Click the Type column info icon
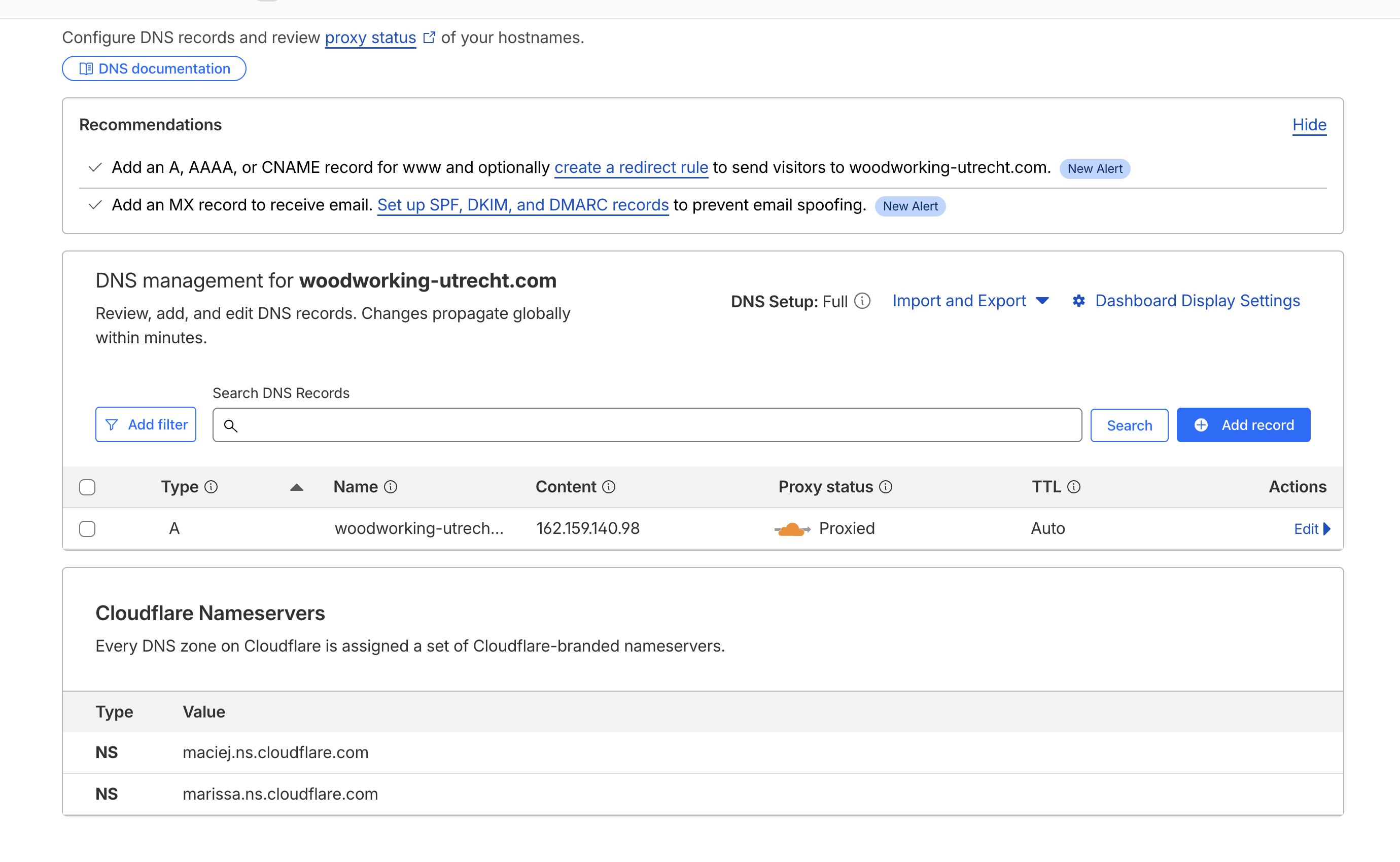The image size is (1400, 862). 211,487
